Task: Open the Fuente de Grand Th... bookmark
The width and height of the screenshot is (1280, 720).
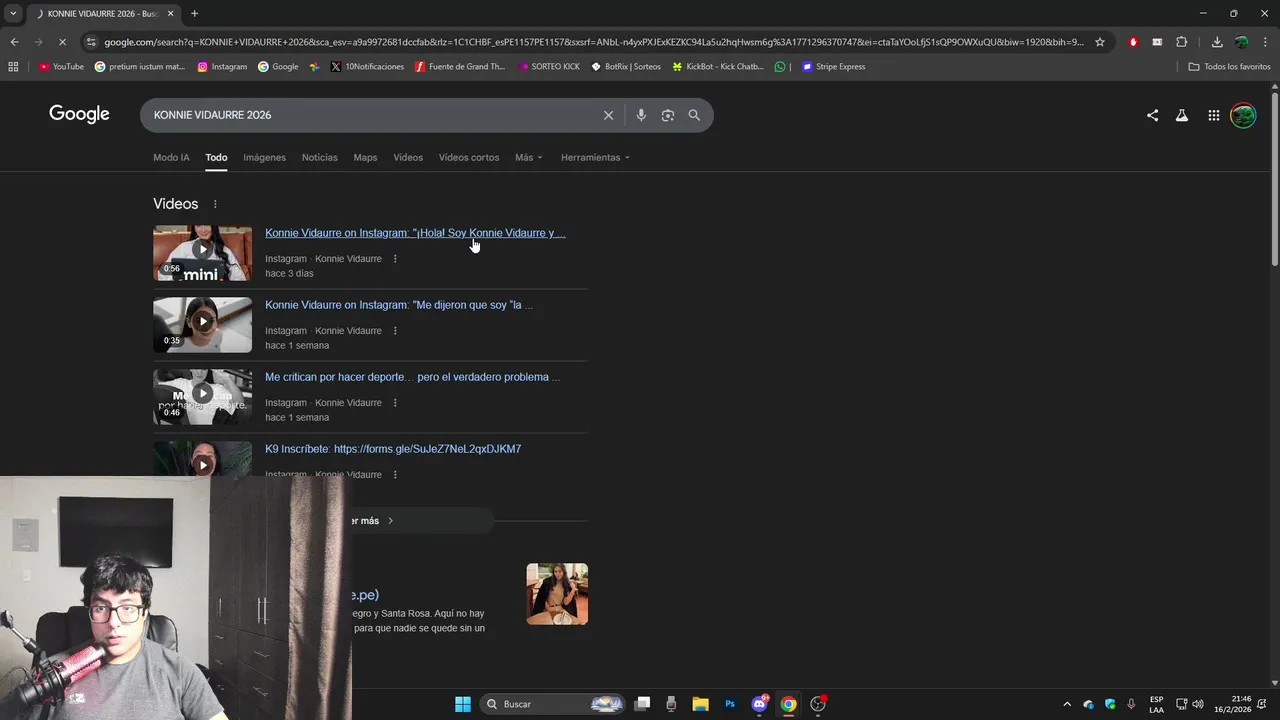Action: pyautogui.click(x=460, y=67)
